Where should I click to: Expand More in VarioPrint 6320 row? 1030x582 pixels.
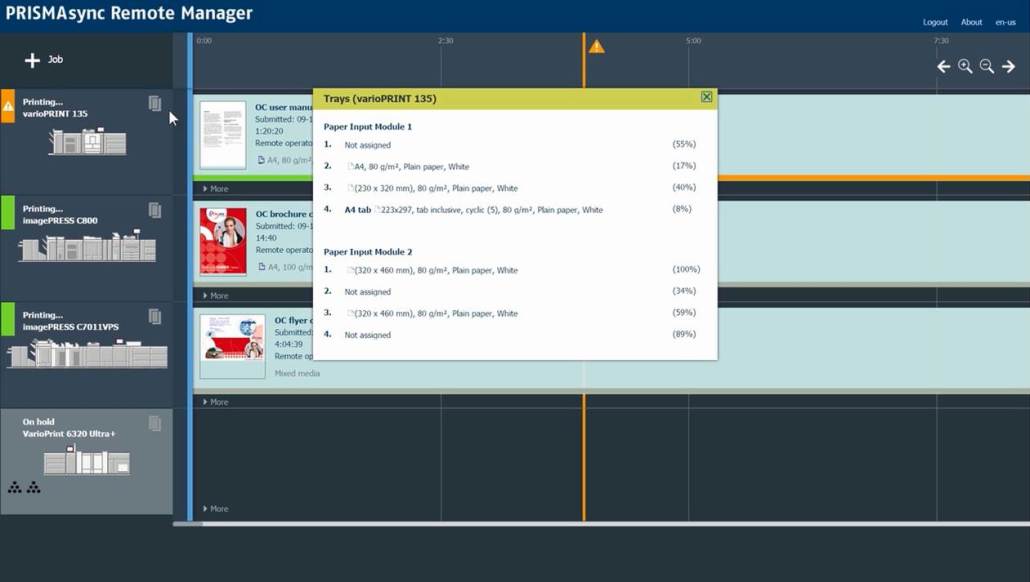click(x=215, y=509)
